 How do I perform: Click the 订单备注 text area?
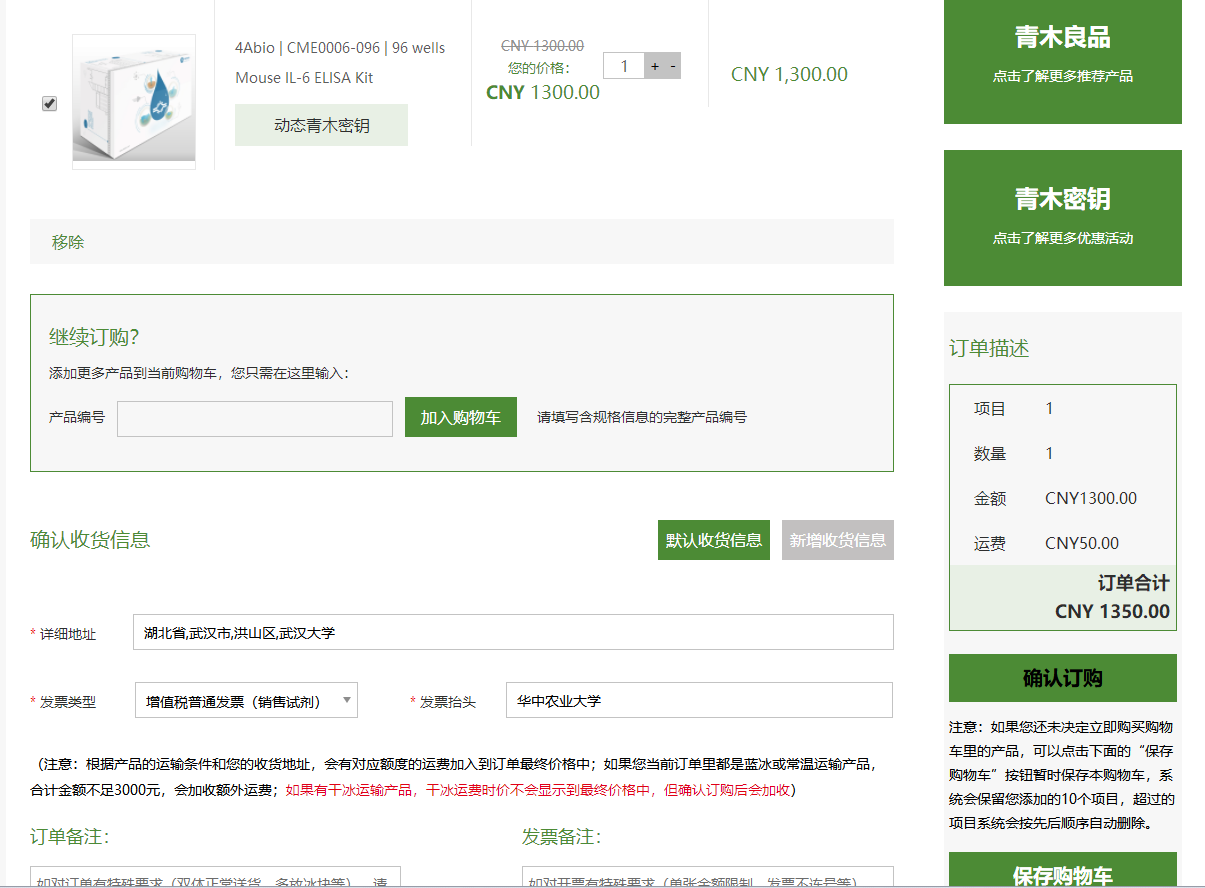coord(215,877)
